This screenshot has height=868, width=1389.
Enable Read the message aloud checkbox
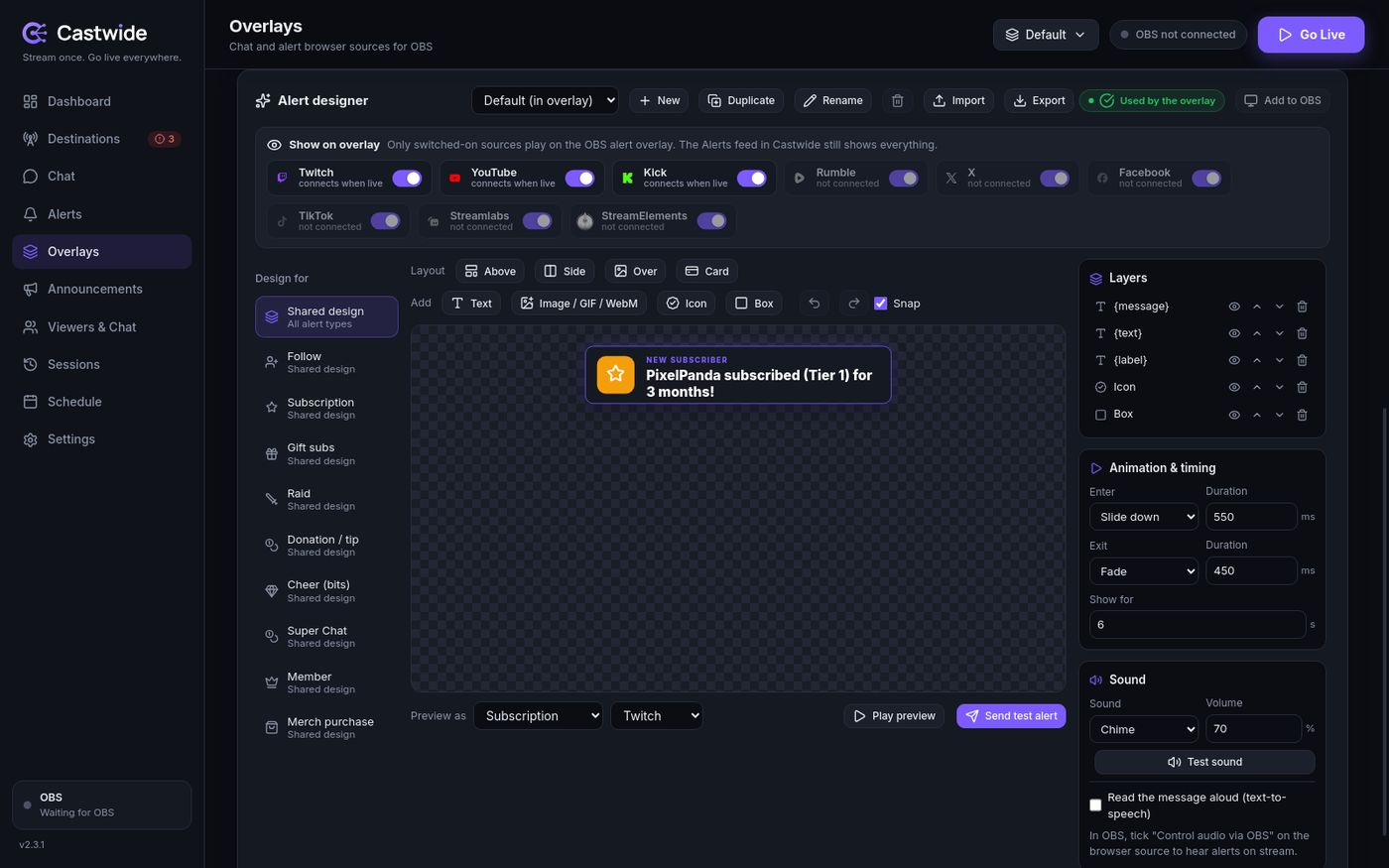1095,806
